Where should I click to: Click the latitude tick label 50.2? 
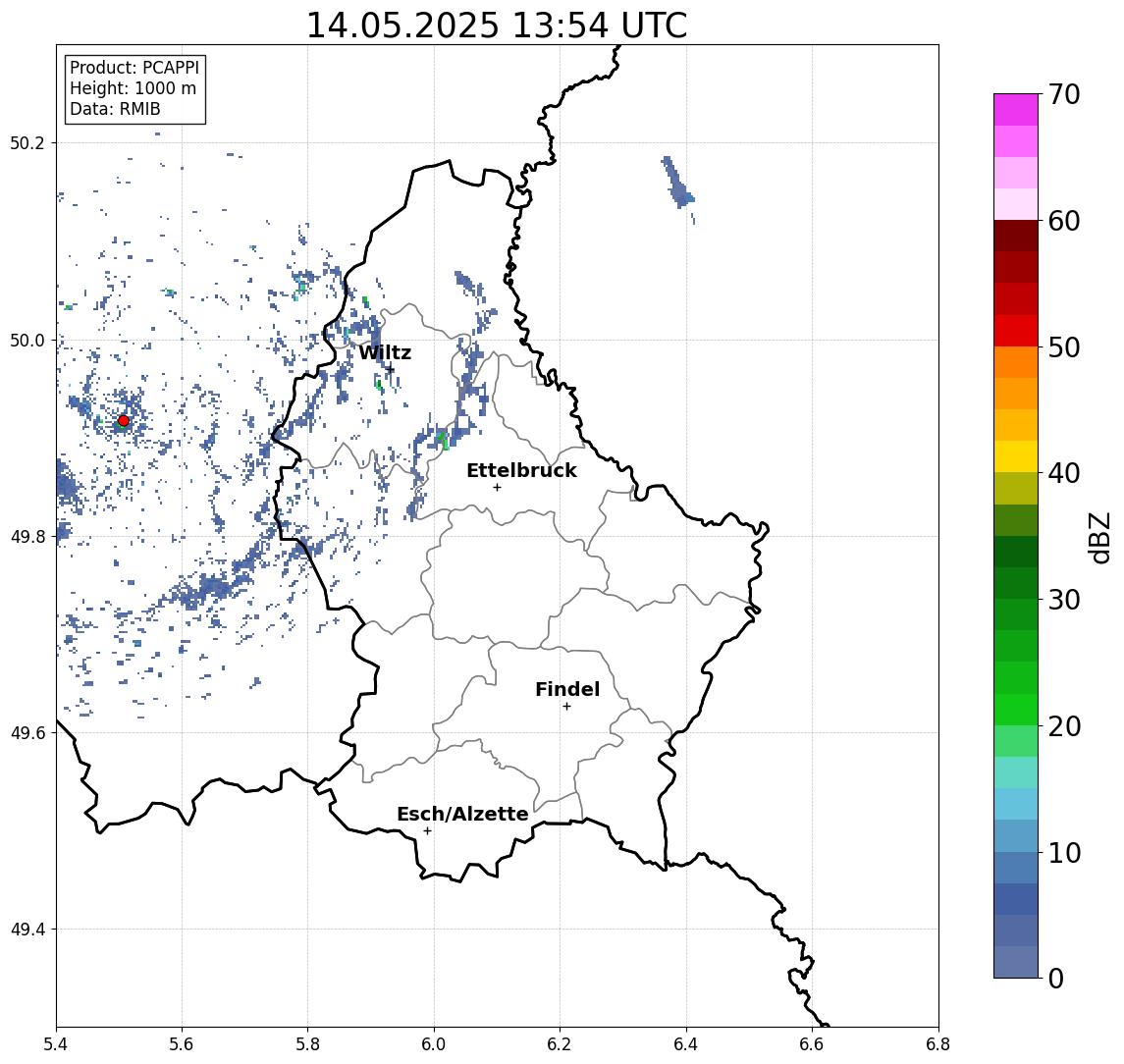tap(27, 142)
